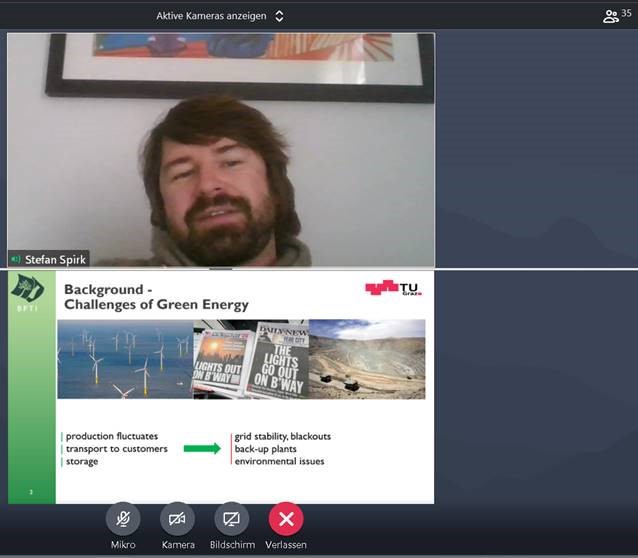638x558 pixels.
Task: Click the text 'grid stability, blackouts'
Action: 283,436
